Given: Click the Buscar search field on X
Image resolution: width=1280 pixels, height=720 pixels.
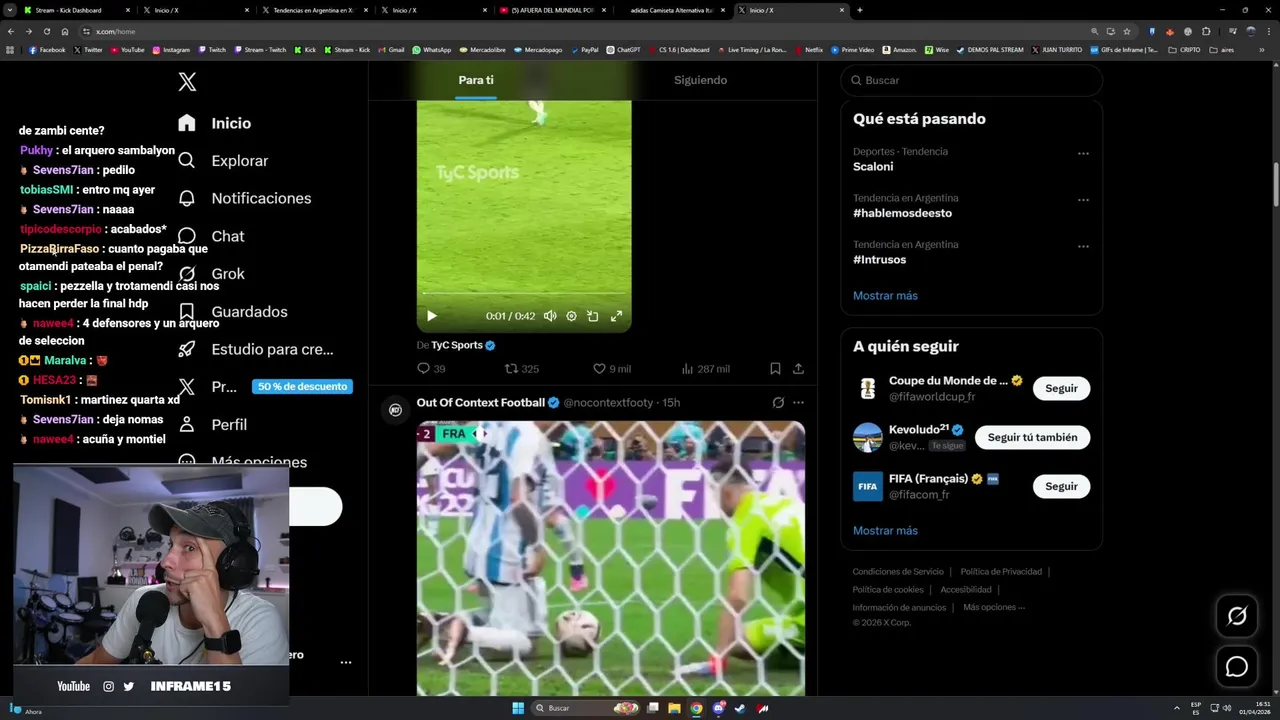Looking at the screenshot, I should point(971,80).
